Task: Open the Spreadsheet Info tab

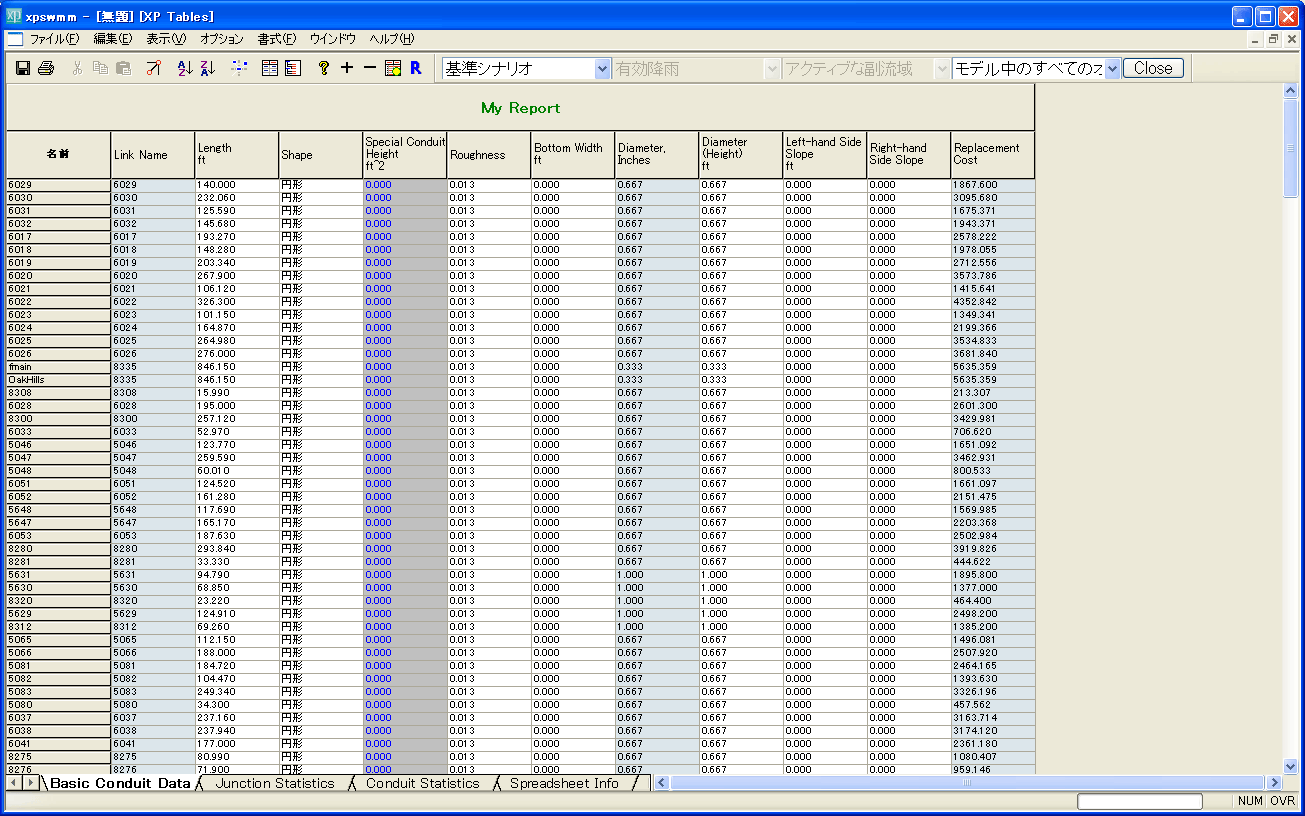Action: tap(564, 783)
